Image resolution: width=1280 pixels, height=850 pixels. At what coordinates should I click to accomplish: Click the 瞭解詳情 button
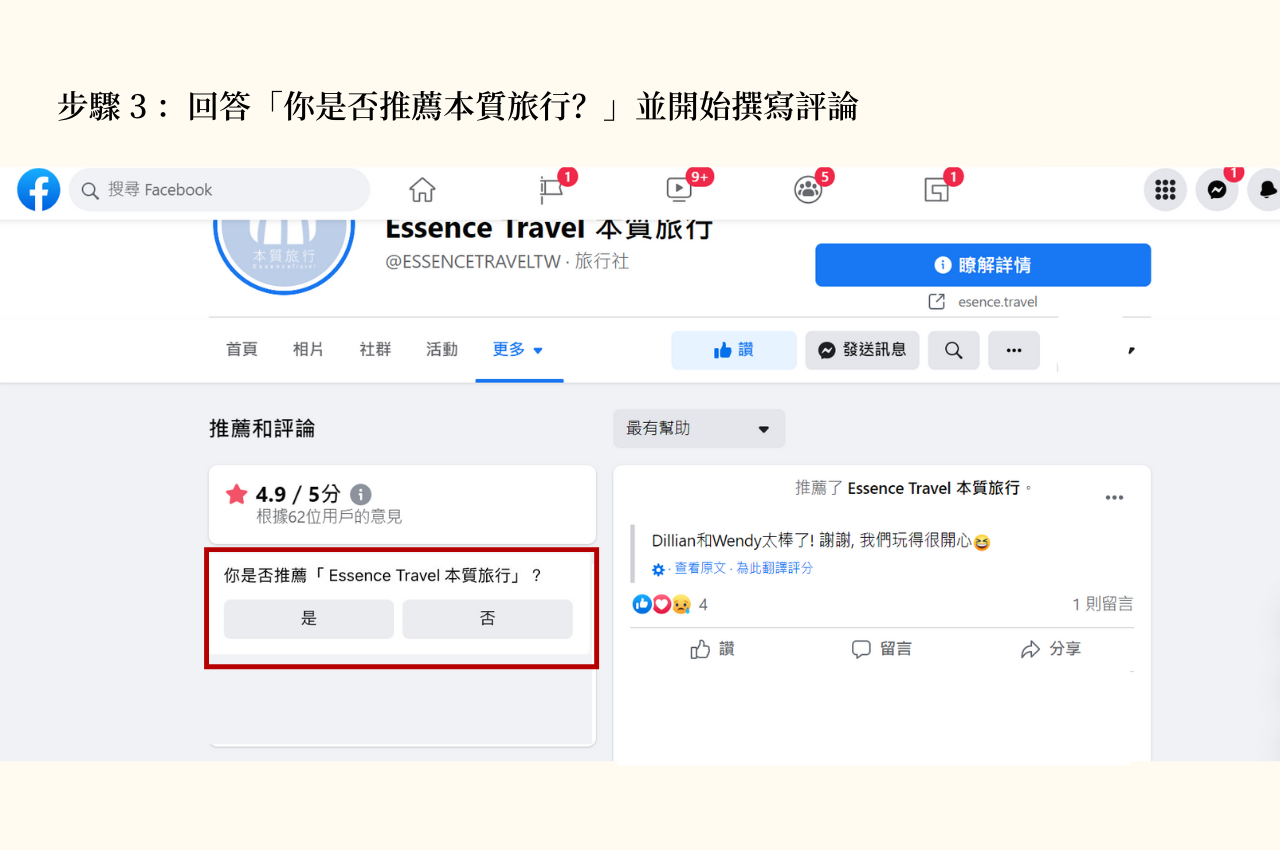coord(983,265)
